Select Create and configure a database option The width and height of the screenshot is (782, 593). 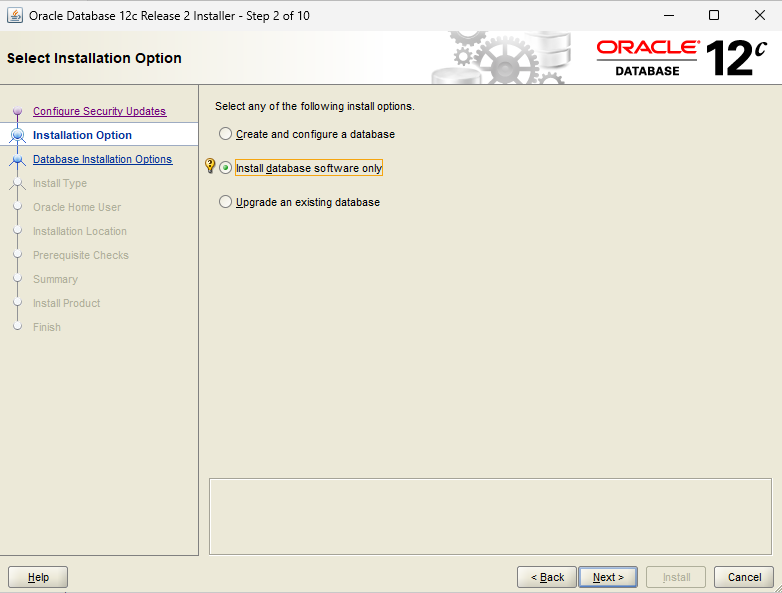point(307,134)
